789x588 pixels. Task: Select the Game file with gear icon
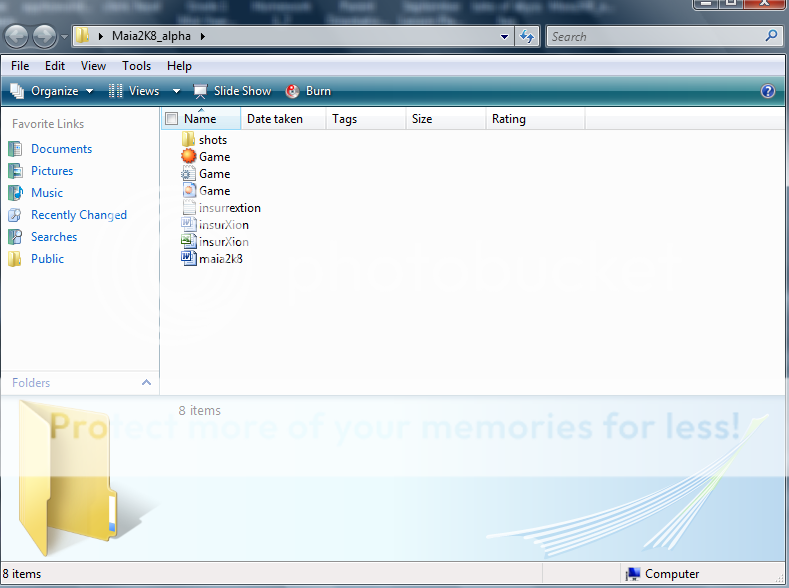pos(189,174)
